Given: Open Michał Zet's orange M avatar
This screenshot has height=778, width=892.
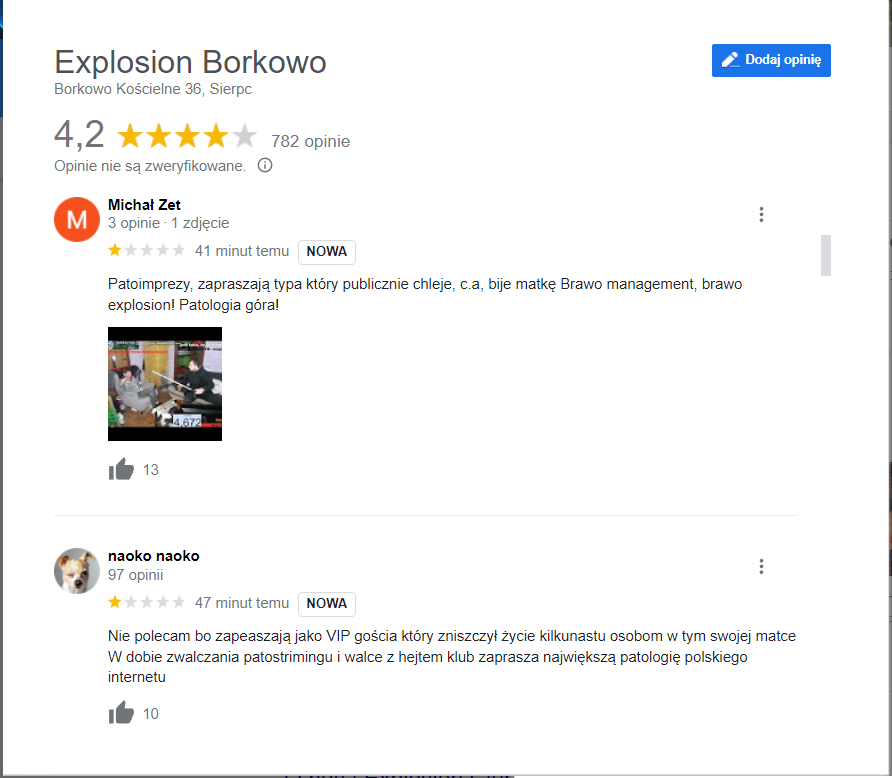Looking at the screenshot, I should coord(77,220).
